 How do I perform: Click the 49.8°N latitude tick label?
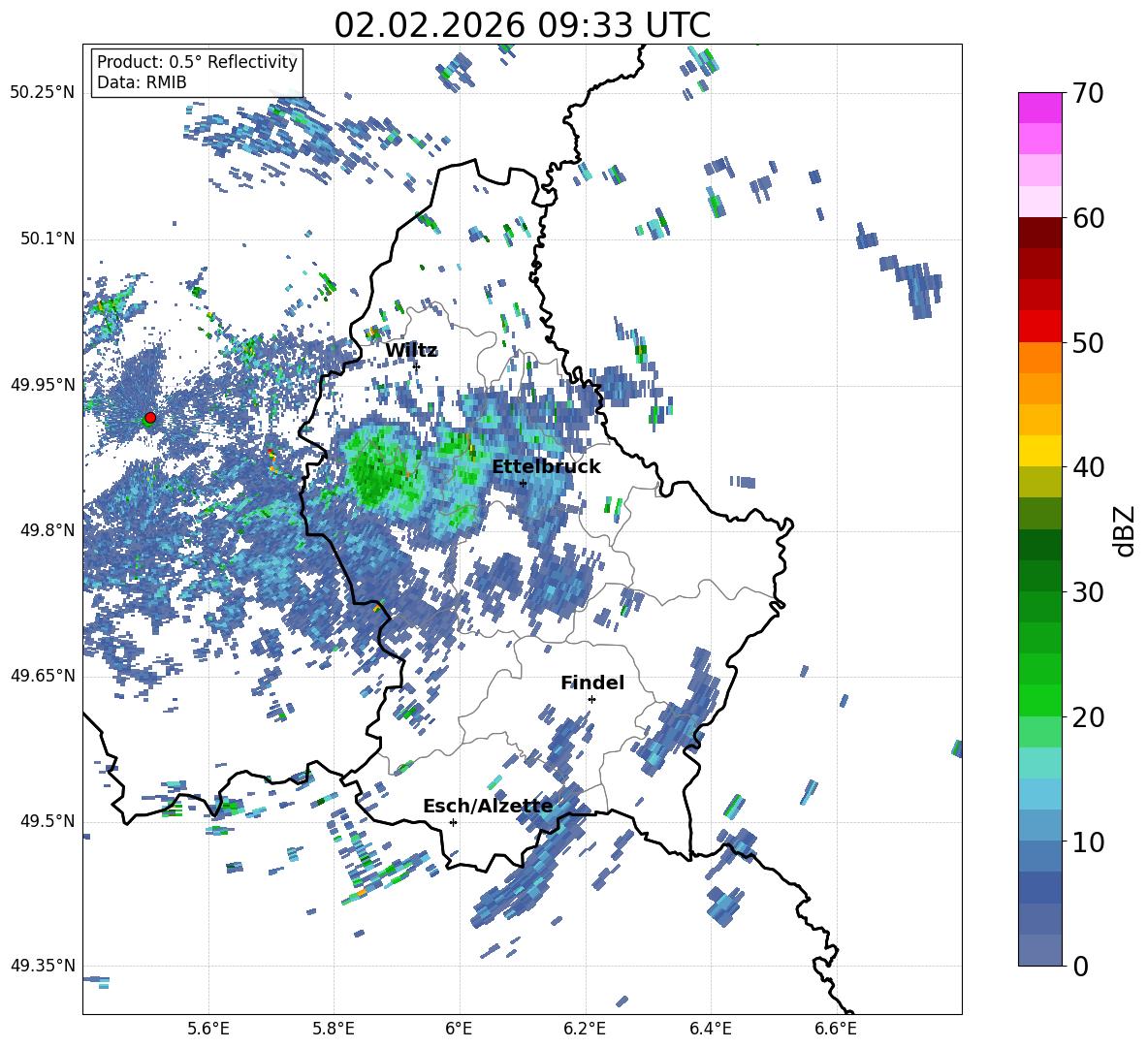click(x=43, y=530)
